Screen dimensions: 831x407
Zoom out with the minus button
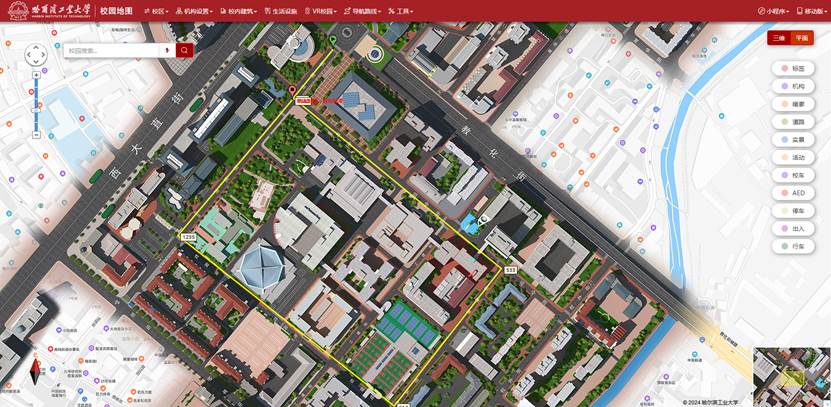[x=37, y=134]
